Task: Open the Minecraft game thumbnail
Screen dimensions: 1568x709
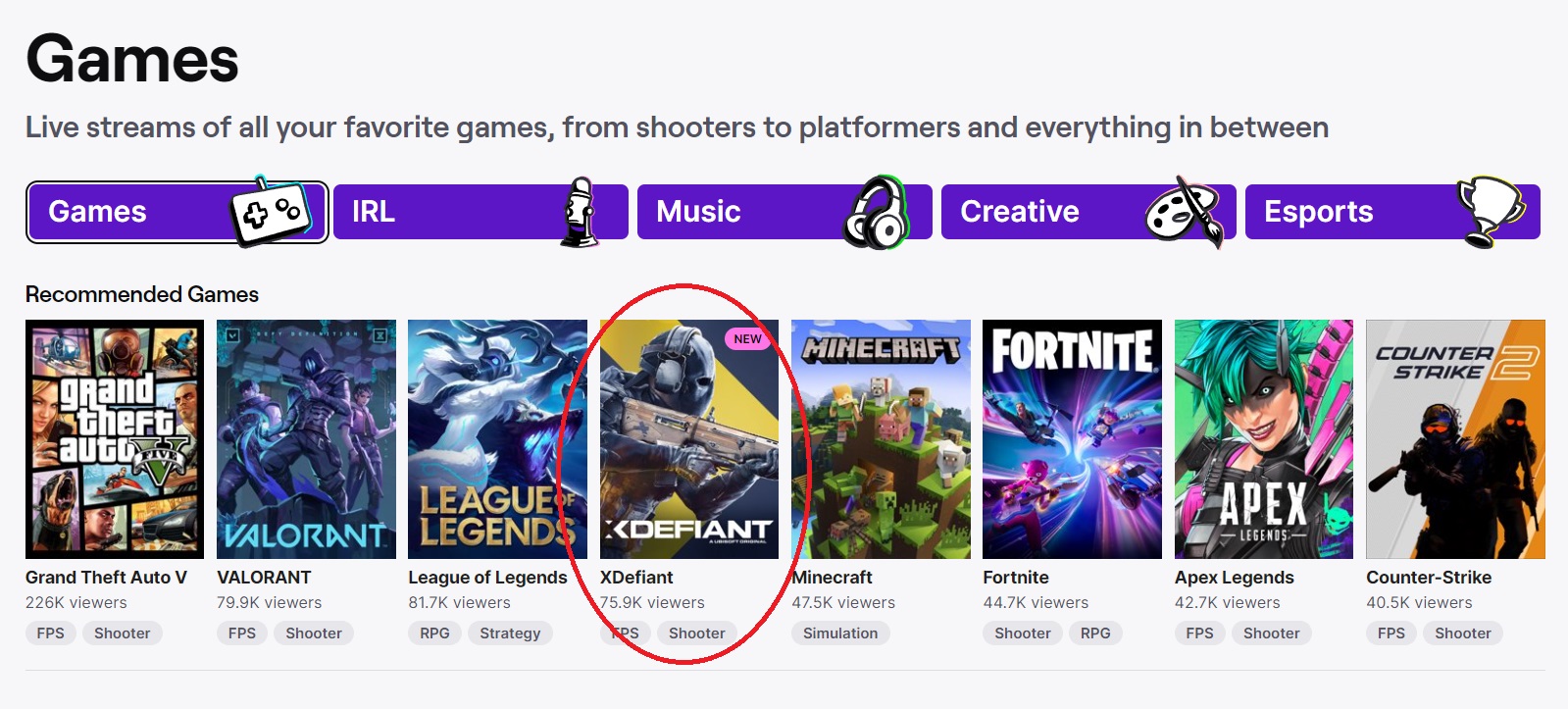Action: coord(881,439)
